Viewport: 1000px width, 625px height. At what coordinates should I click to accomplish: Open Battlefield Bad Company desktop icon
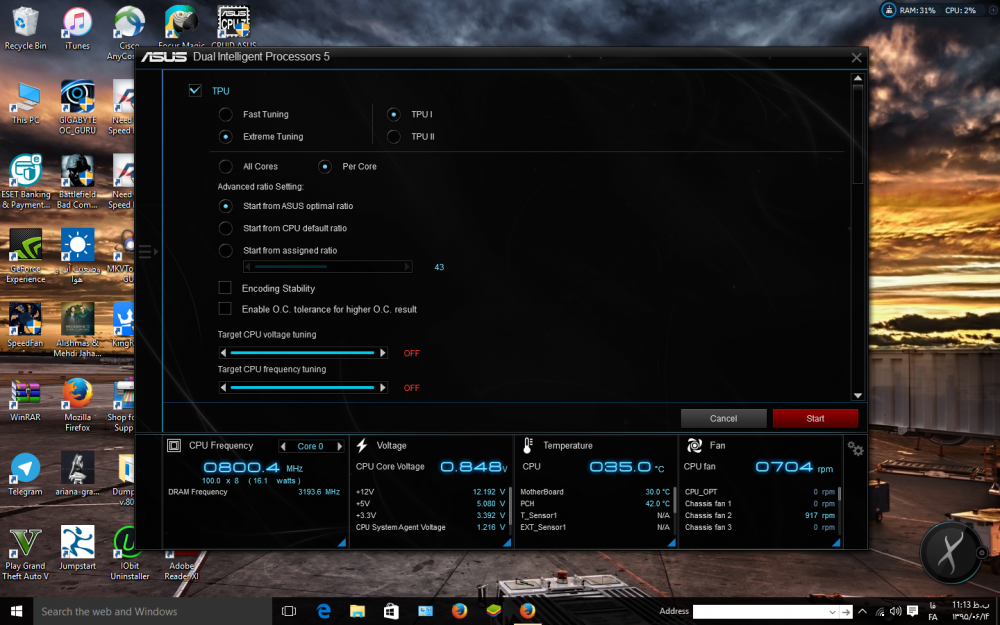pyautogui.click(x=77, y=182)
